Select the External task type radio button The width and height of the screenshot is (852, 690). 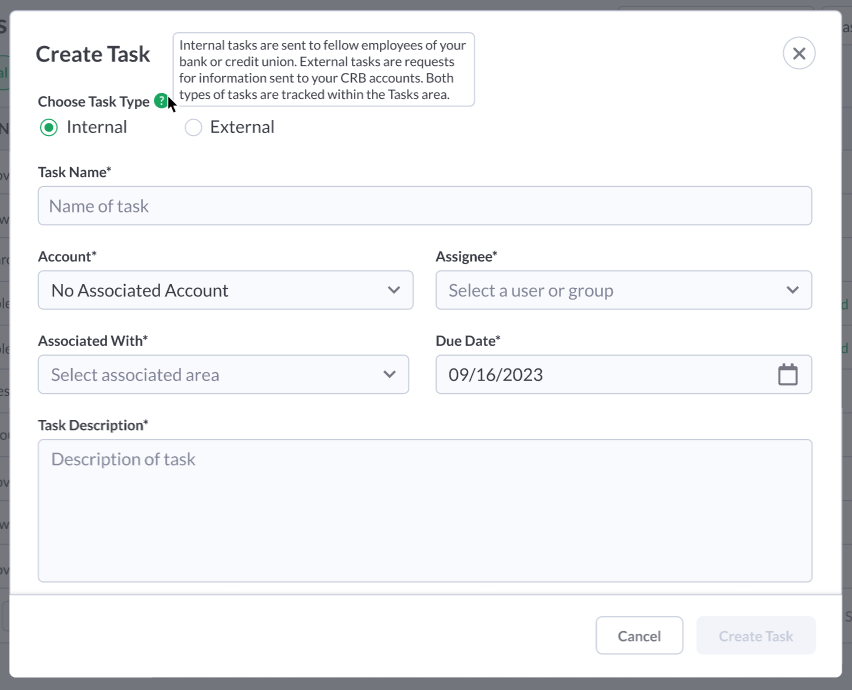[192, 127]
